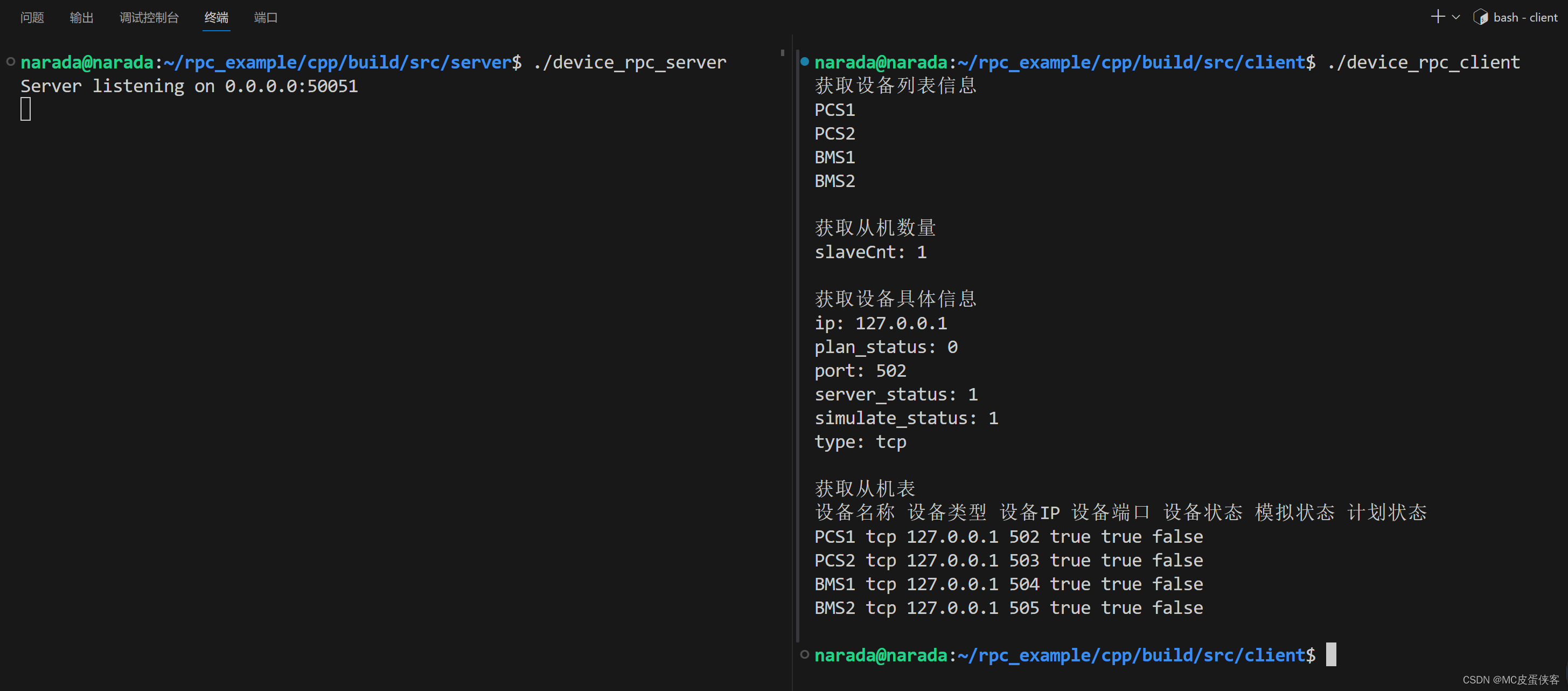This screenshot has height=691, width=1568.
Task: Click the 'type: tcp' output line
Action: tap(860, 443)
